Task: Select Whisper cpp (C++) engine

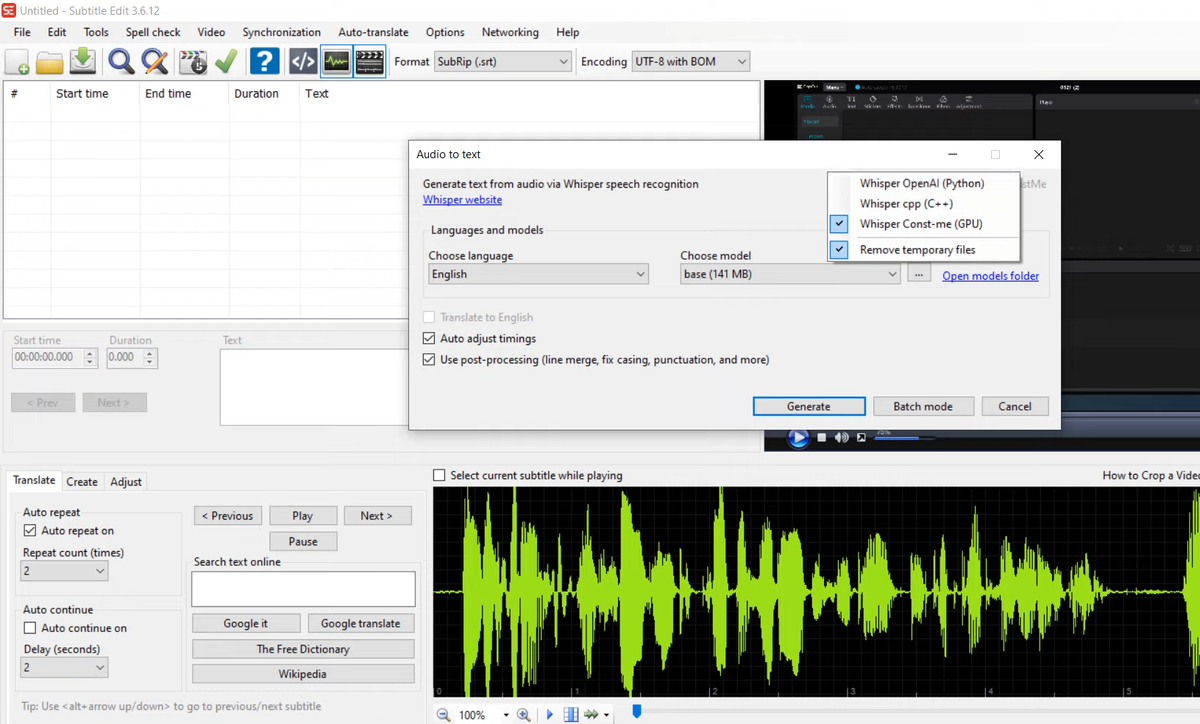Action: point(922,203)
